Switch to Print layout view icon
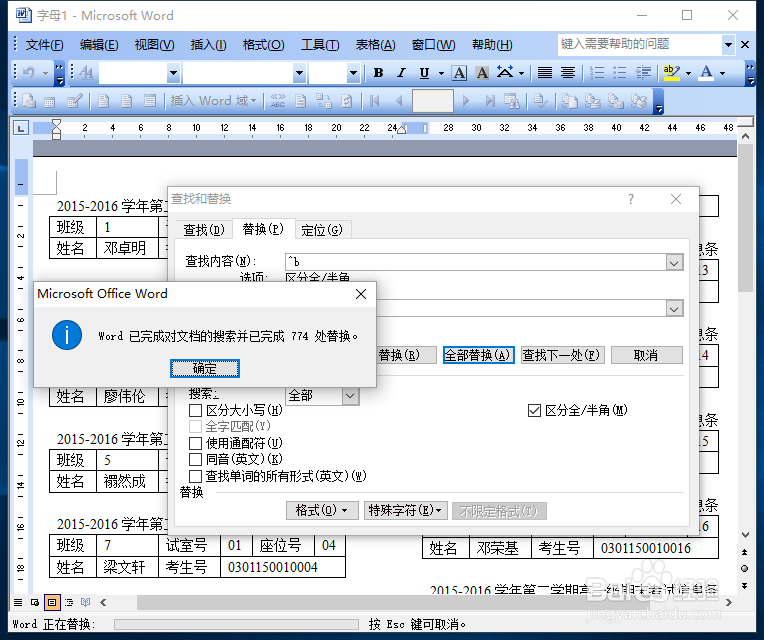 point(52,602)
